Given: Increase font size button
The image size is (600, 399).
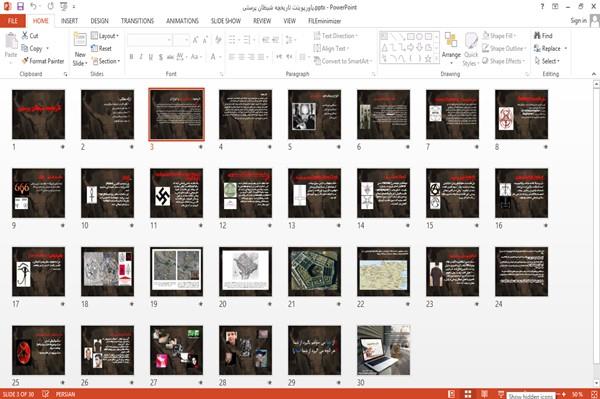Looking at the screenshot, I should point(196,40).
